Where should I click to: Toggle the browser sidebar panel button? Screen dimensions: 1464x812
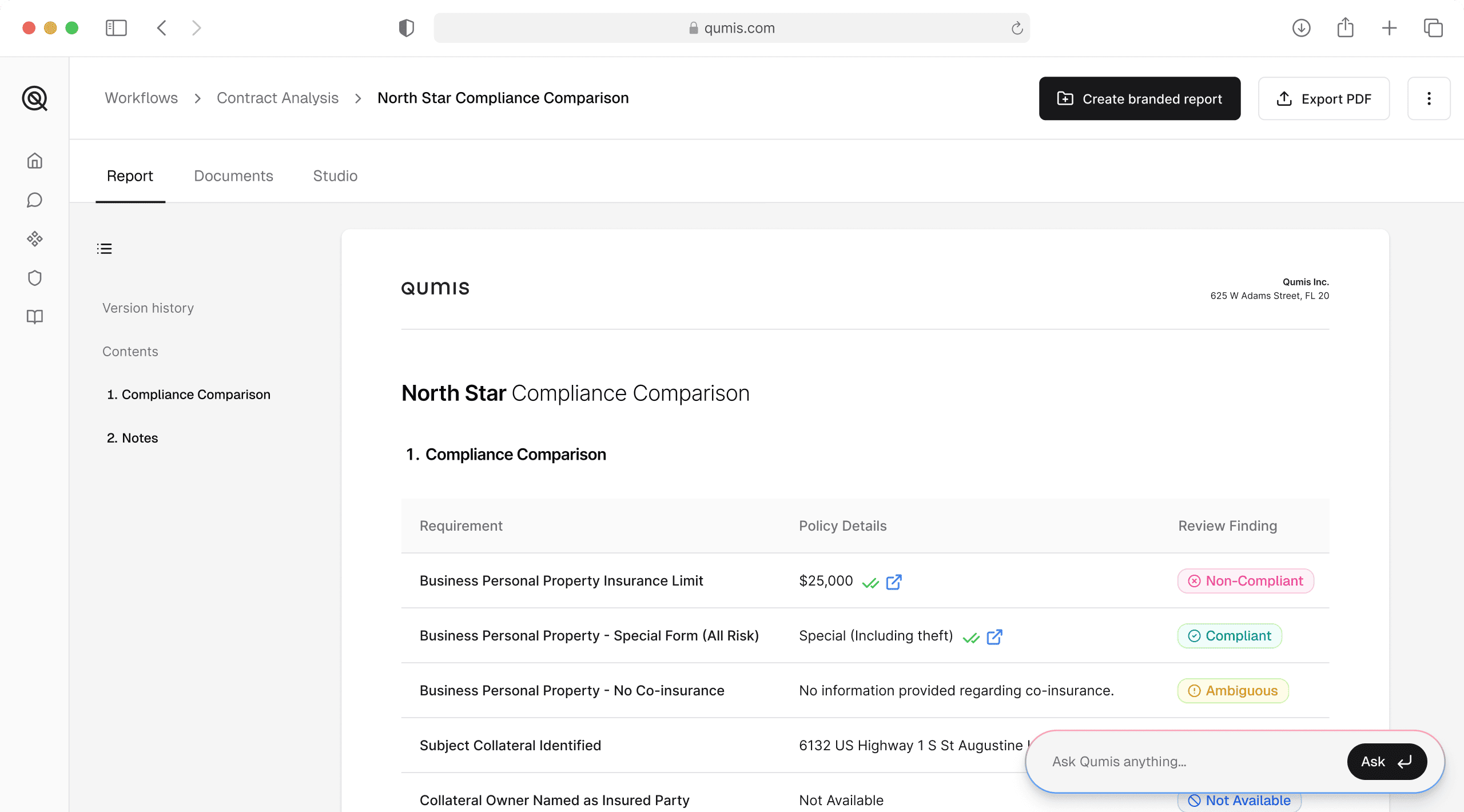pos(116,27)
